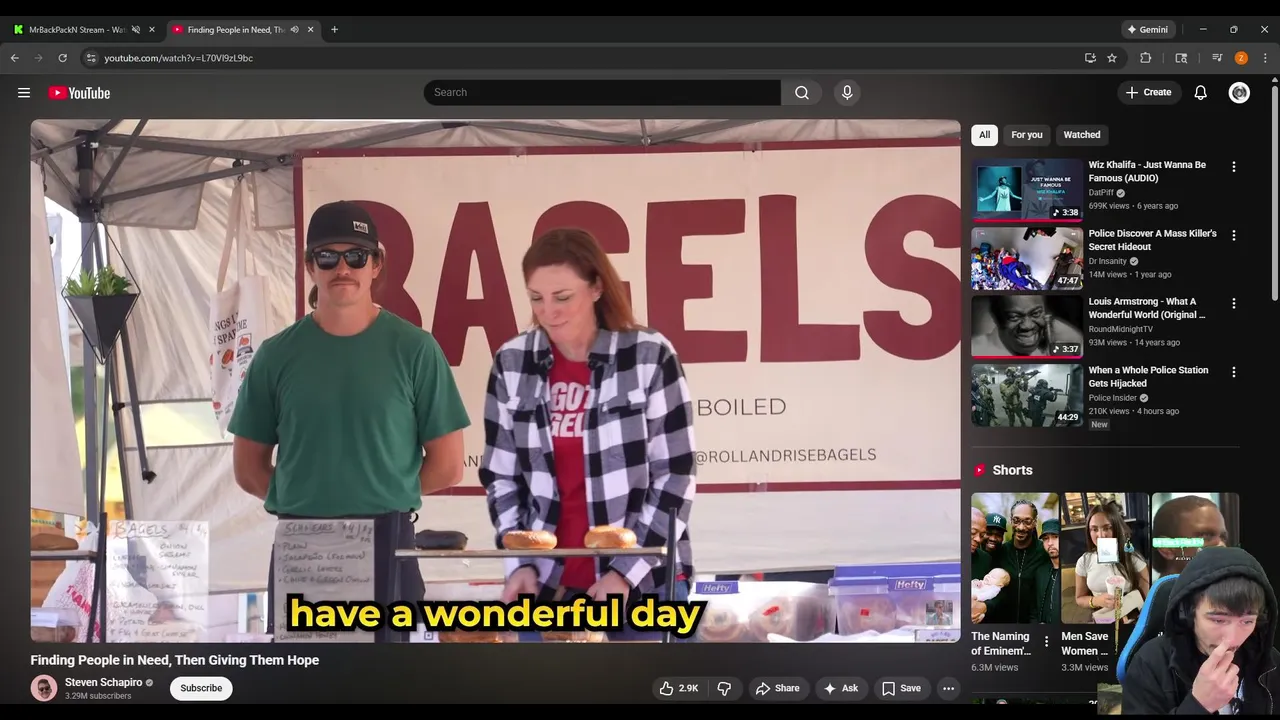Open The Naming of Eminem short thumbnail

point(1014,558)
